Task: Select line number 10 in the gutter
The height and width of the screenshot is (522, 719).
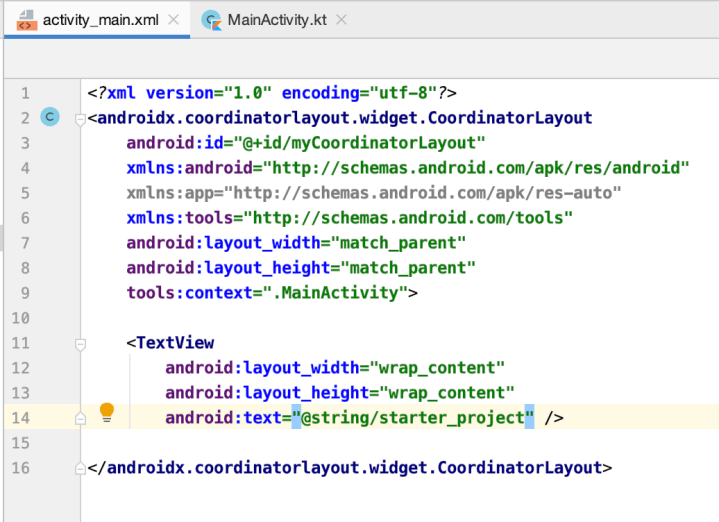Action: point(21,318)
